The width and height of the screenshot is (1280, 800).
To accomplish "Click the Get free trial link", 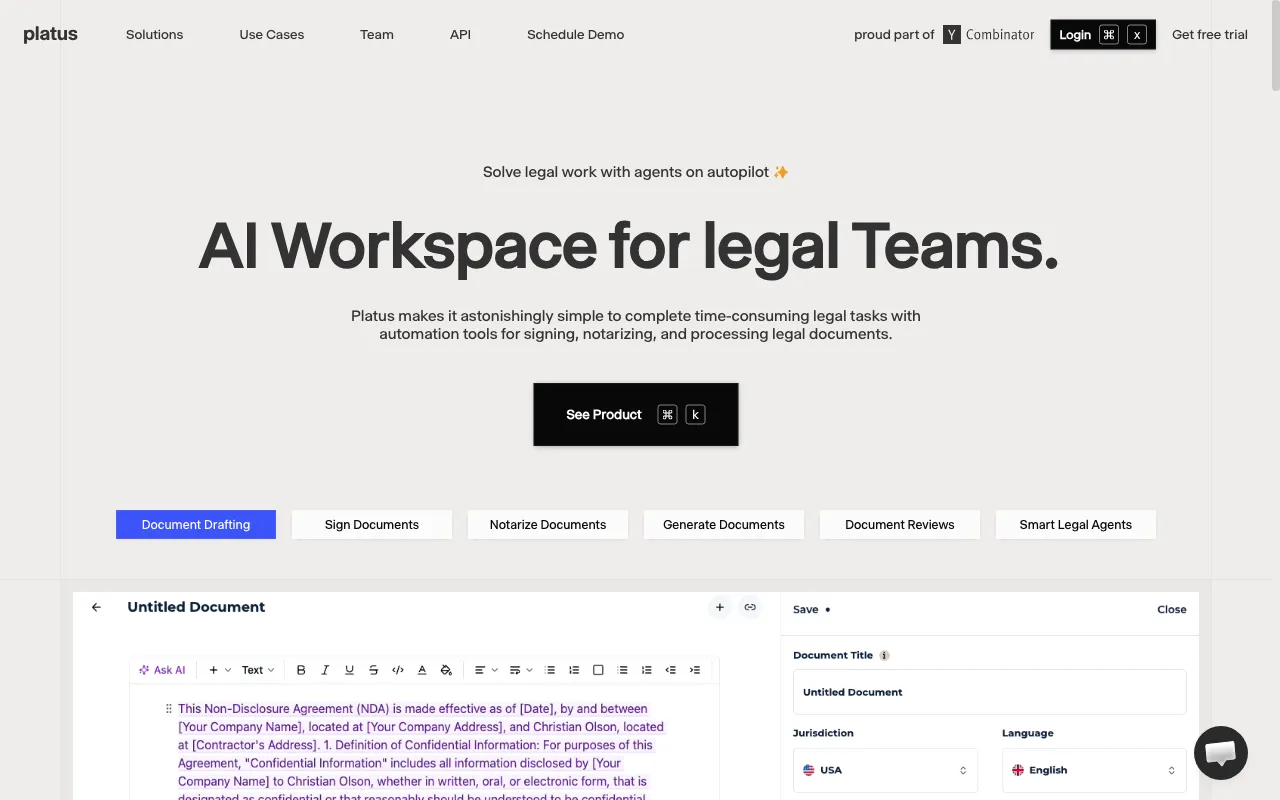I will [x=1210, y=34].
